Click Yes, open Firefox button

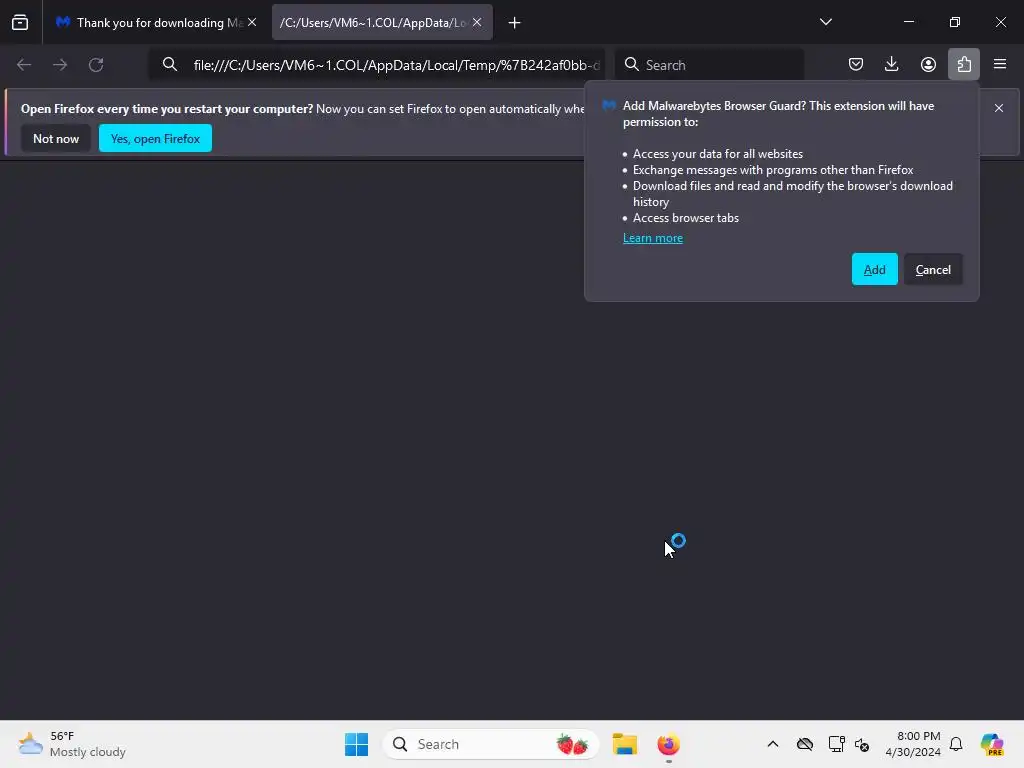(155, 138)
